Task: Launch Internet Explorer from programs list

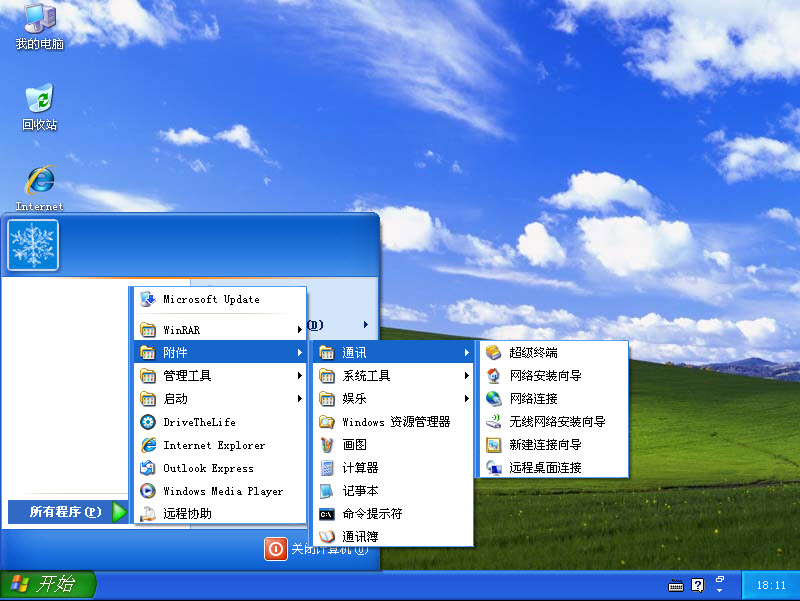Action: point(220,445)
